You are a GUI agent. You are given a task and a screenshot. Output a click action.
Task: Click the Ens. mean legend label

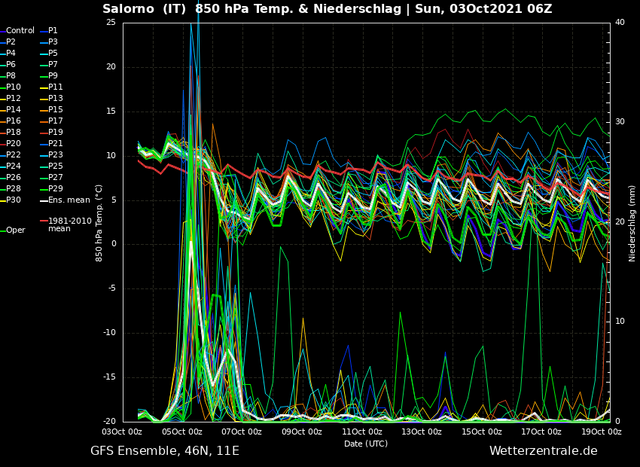point(69,200)
